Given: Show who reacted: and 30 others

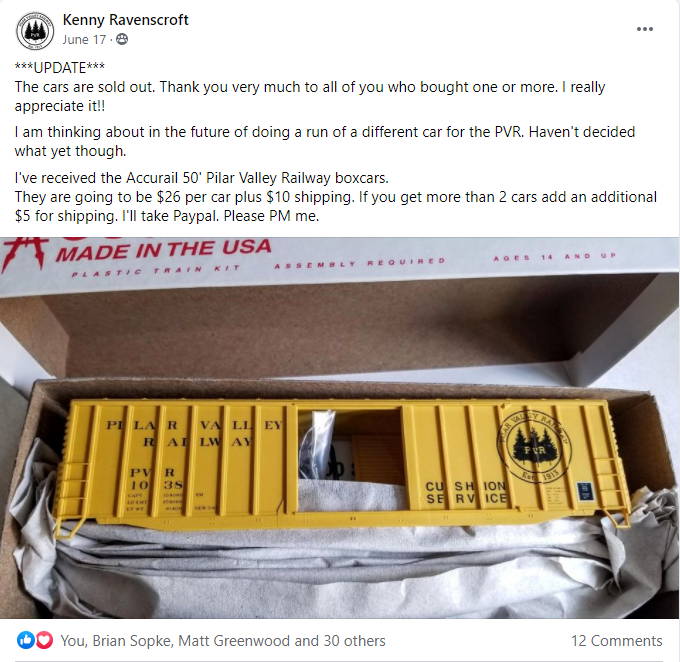Looking at the screenshot, I should [x=340, y=641].
